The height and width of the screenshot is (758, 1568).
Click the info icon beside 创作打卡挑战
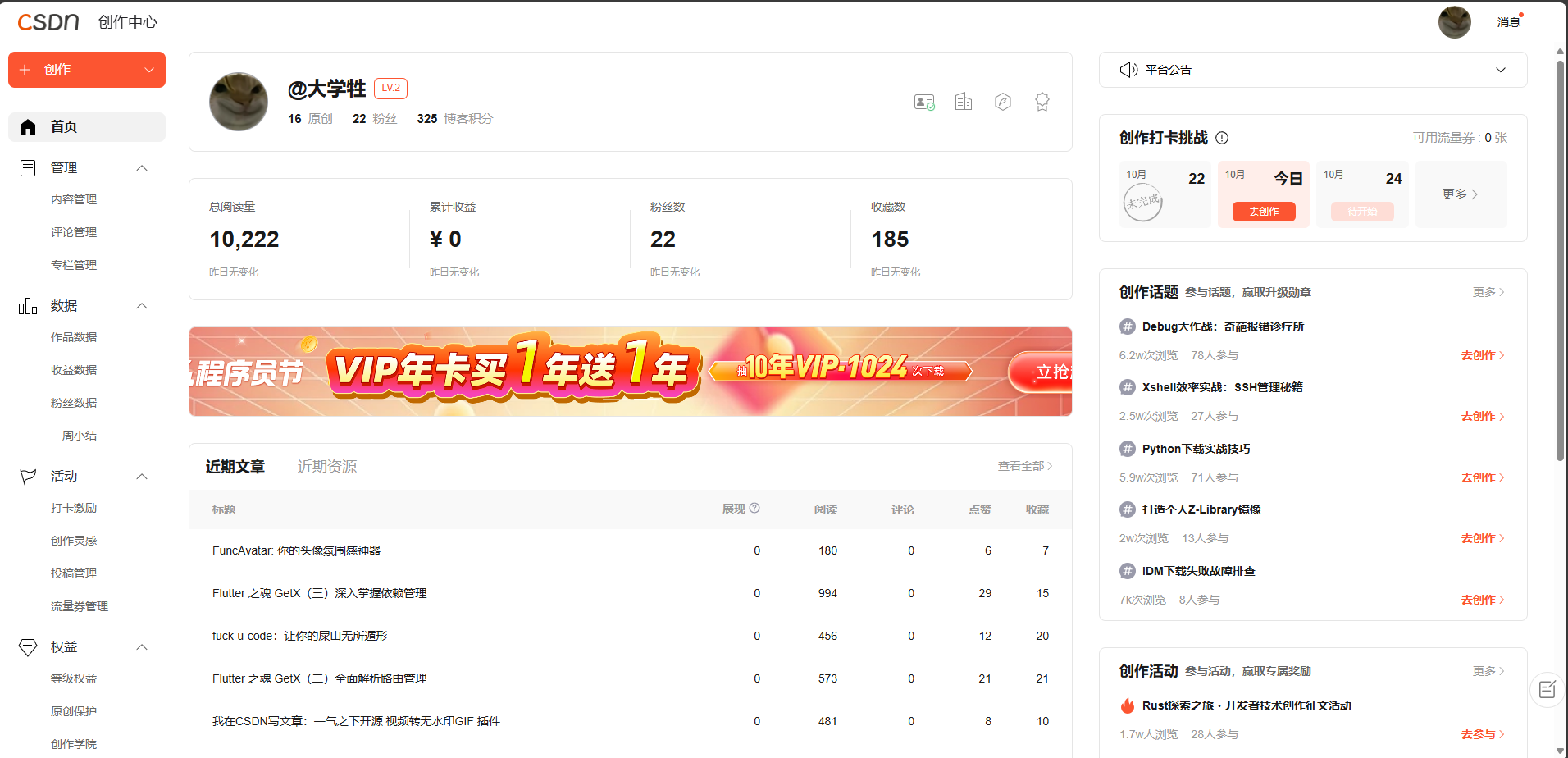point(1222,138)
